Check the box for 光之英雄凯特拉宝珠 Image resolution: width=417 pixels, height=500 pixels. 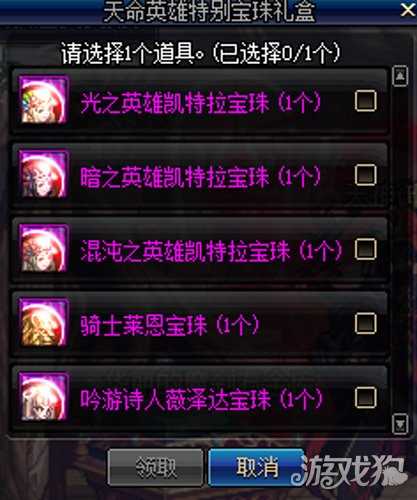365,100
